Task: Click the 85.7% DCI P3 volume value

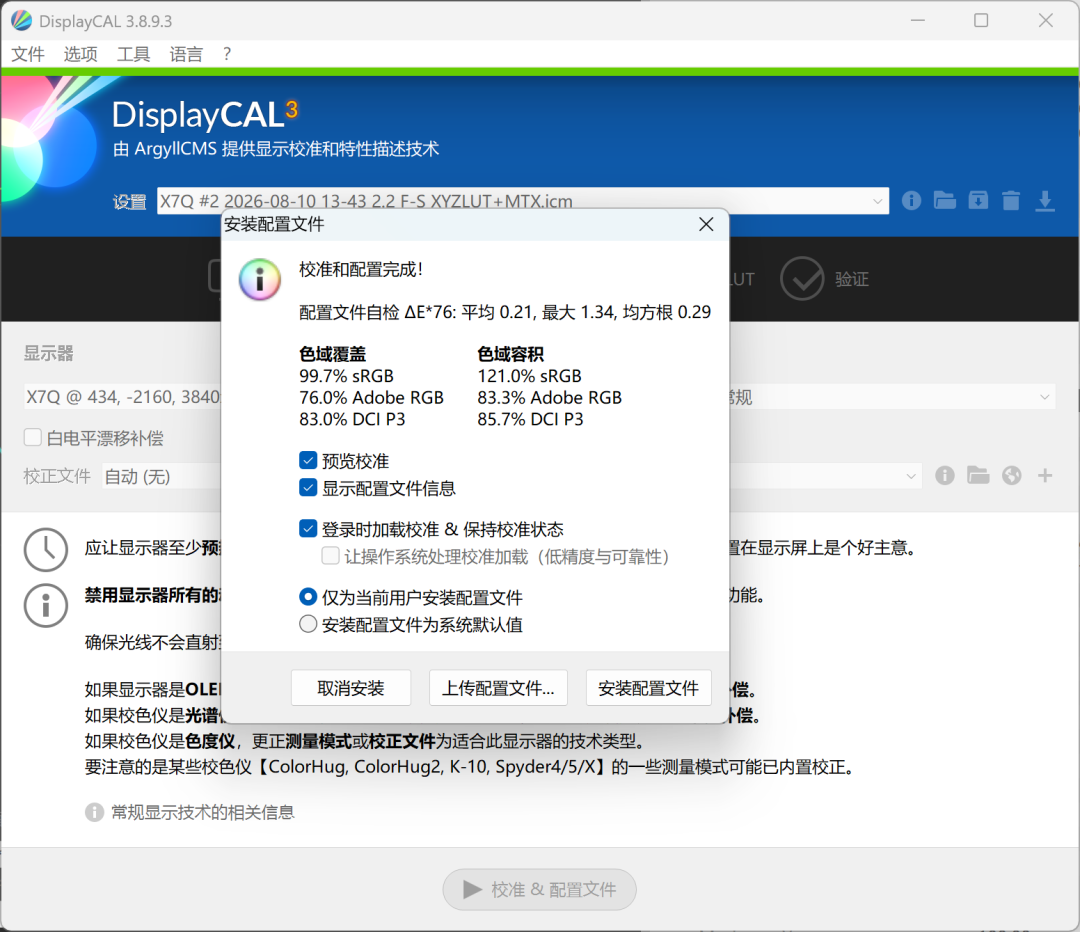Action: click(530, 419)
